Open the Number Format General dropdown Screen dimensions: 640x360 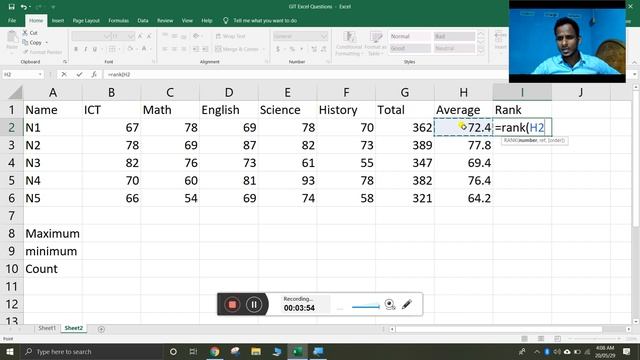click(x=324, y=36)
